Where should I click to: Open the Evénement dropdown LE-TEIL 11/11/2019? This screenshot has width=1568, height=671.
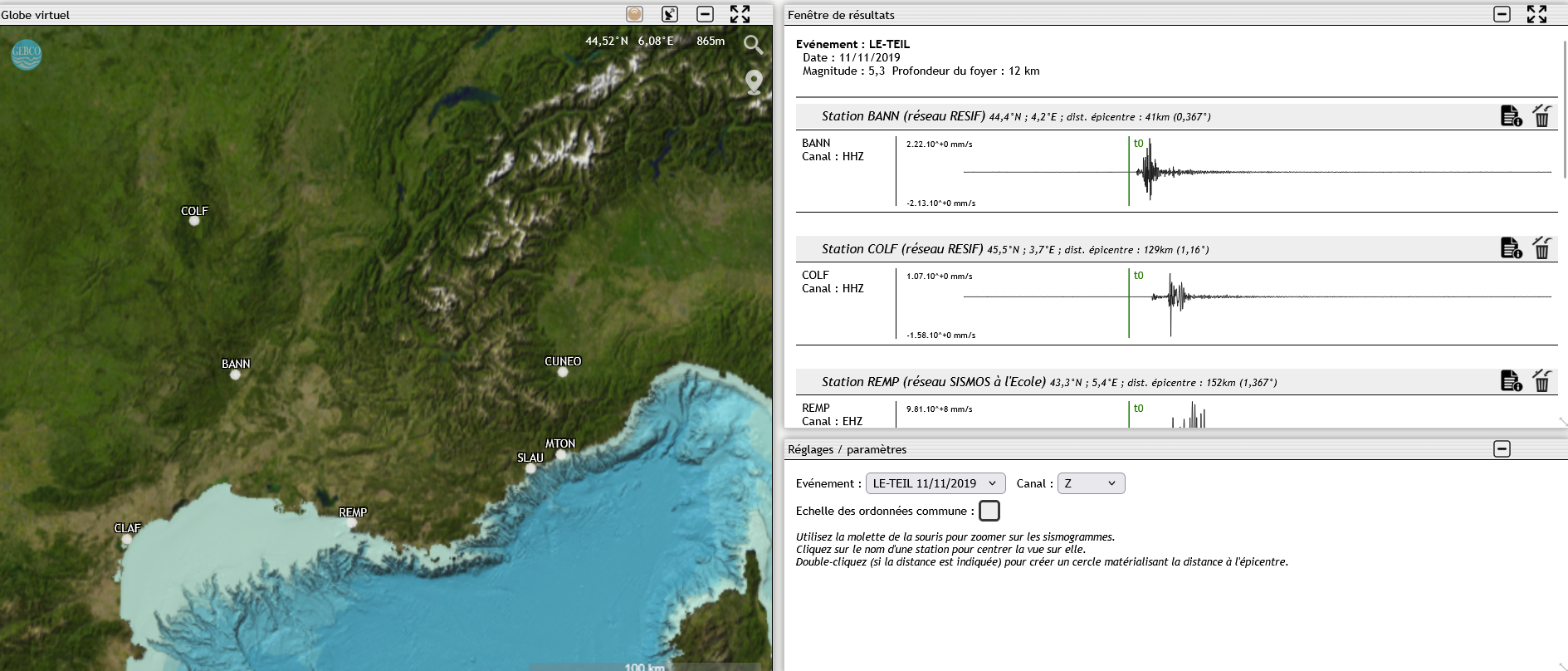pyautogui.click(x=935, y=483)
